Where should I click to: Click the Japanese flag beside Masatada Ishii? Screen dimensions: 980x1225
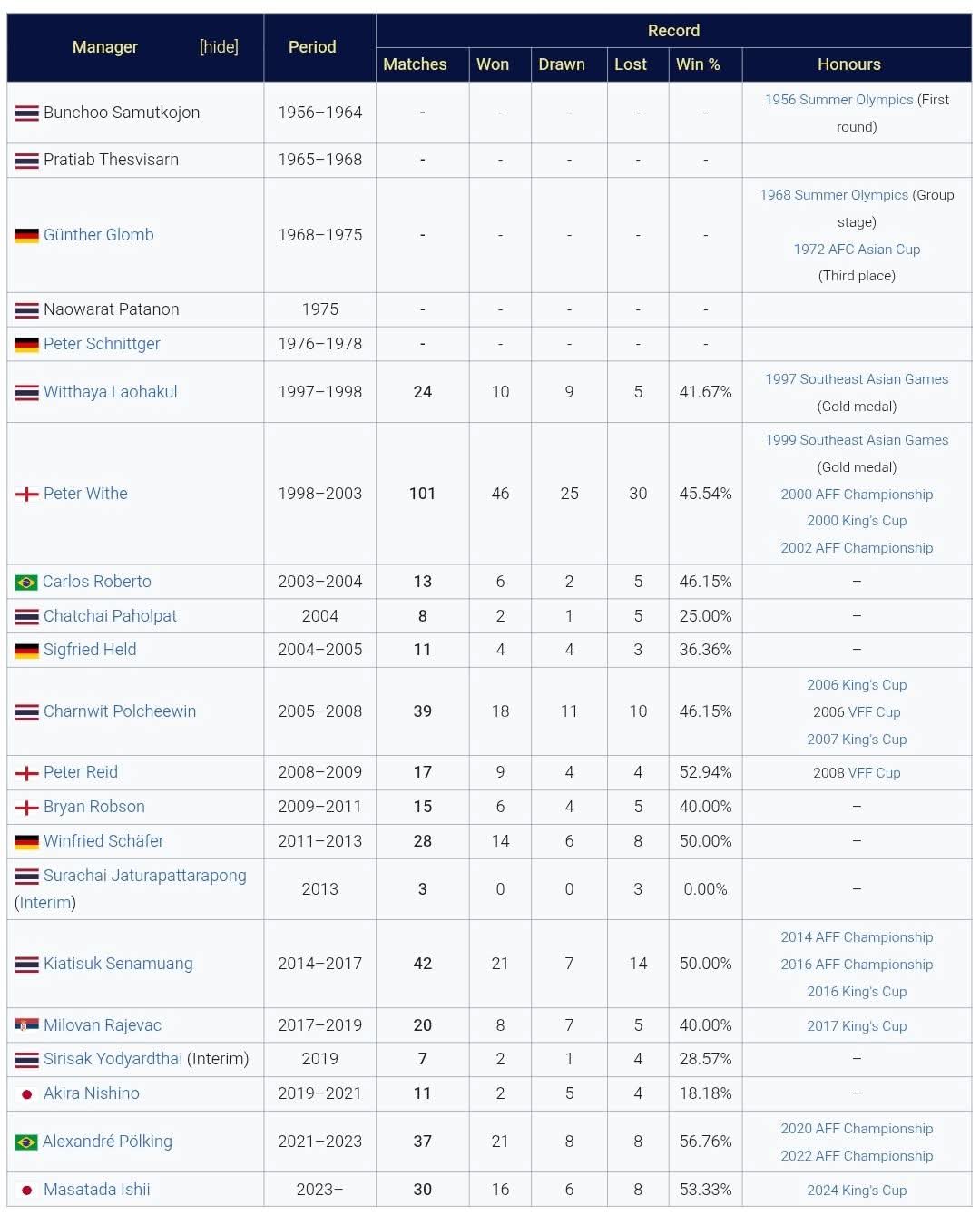[26, 1191]
